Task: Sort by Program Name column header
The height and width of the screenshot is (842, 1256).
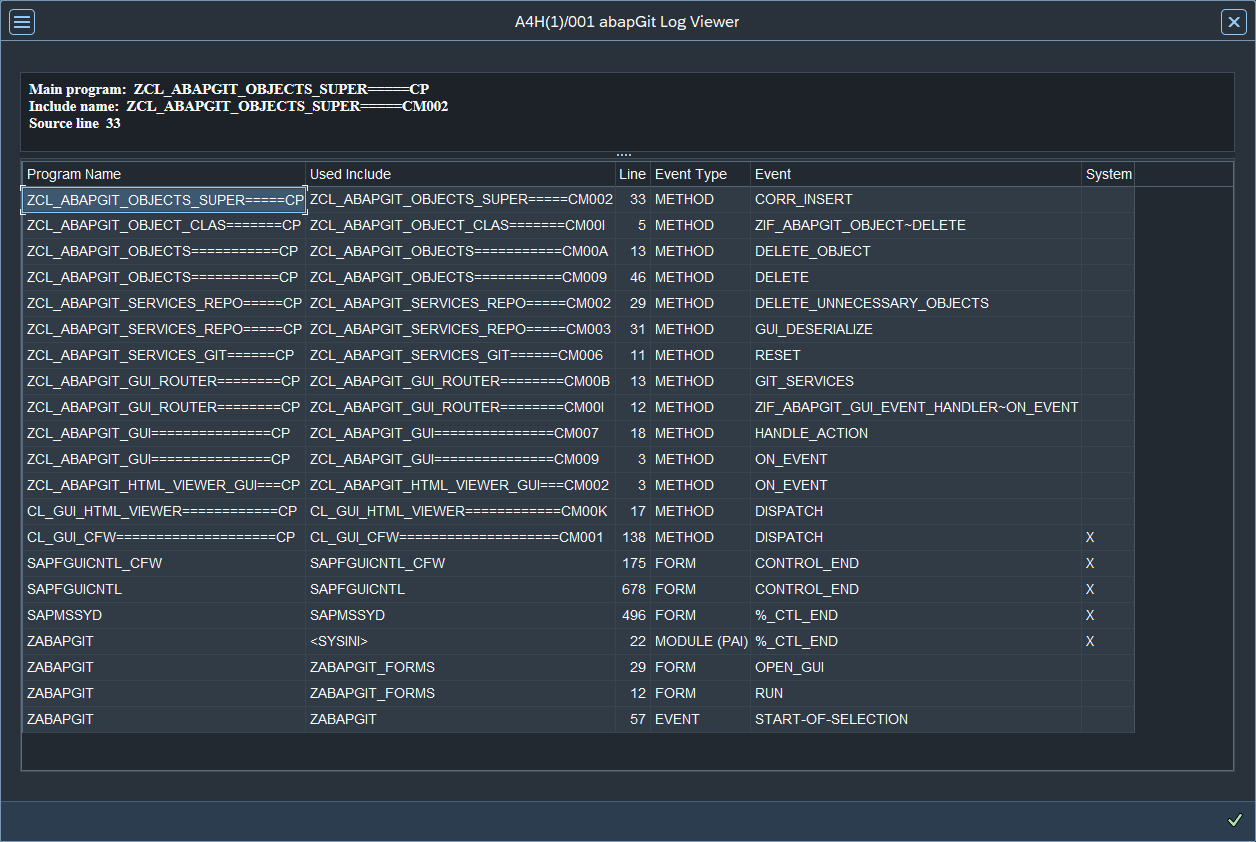Action: (164, 174)
